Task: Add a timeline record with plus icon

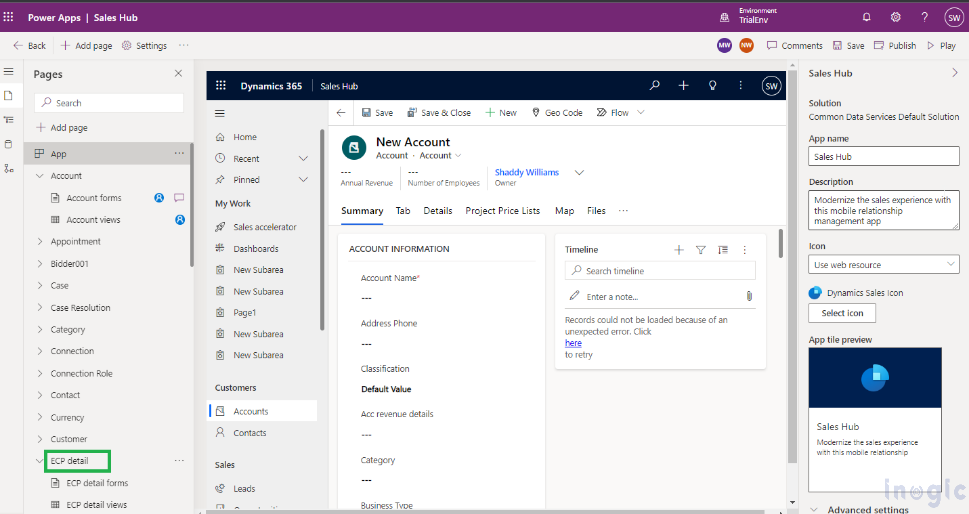Action: (679, 250)
